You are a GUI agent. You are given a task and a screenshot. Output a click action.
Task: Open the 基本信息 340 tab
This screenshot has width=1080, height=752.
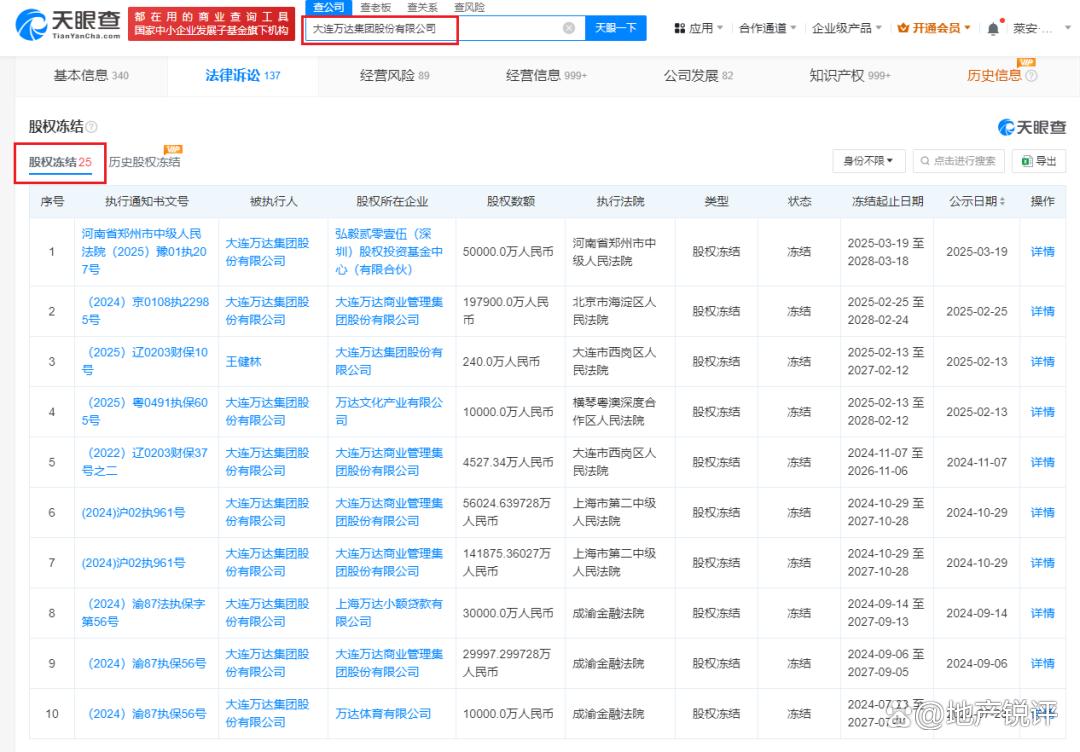tap(91, 76)
